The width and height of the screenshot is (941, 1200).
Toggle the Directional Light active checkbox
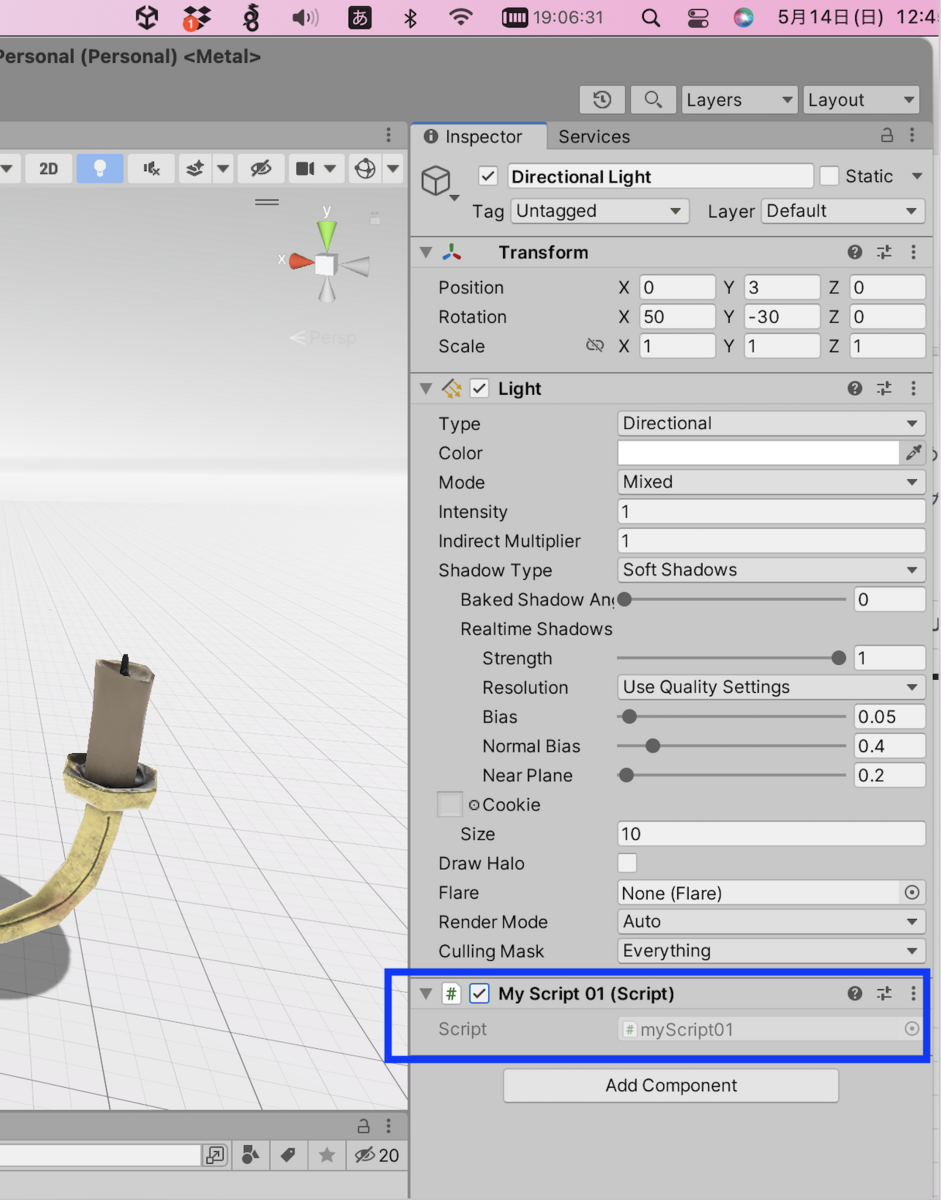(x=488, y=176)
